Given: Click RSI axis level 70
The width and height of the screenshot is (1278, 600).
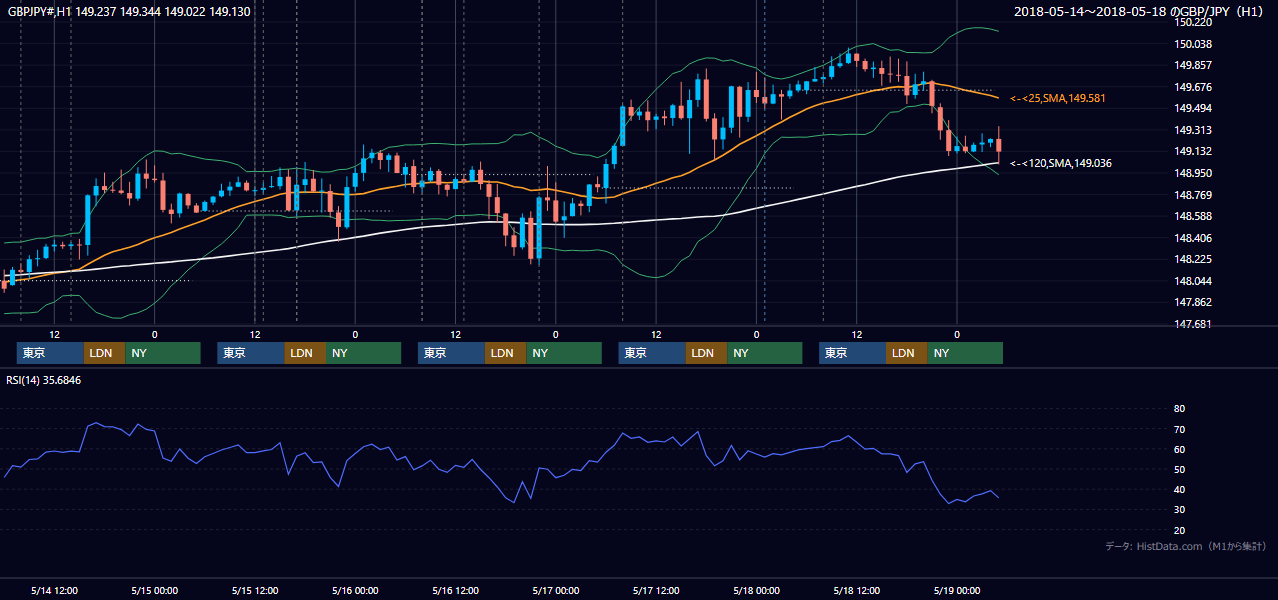Looking at the screenshot, I should pos(1179,429).
